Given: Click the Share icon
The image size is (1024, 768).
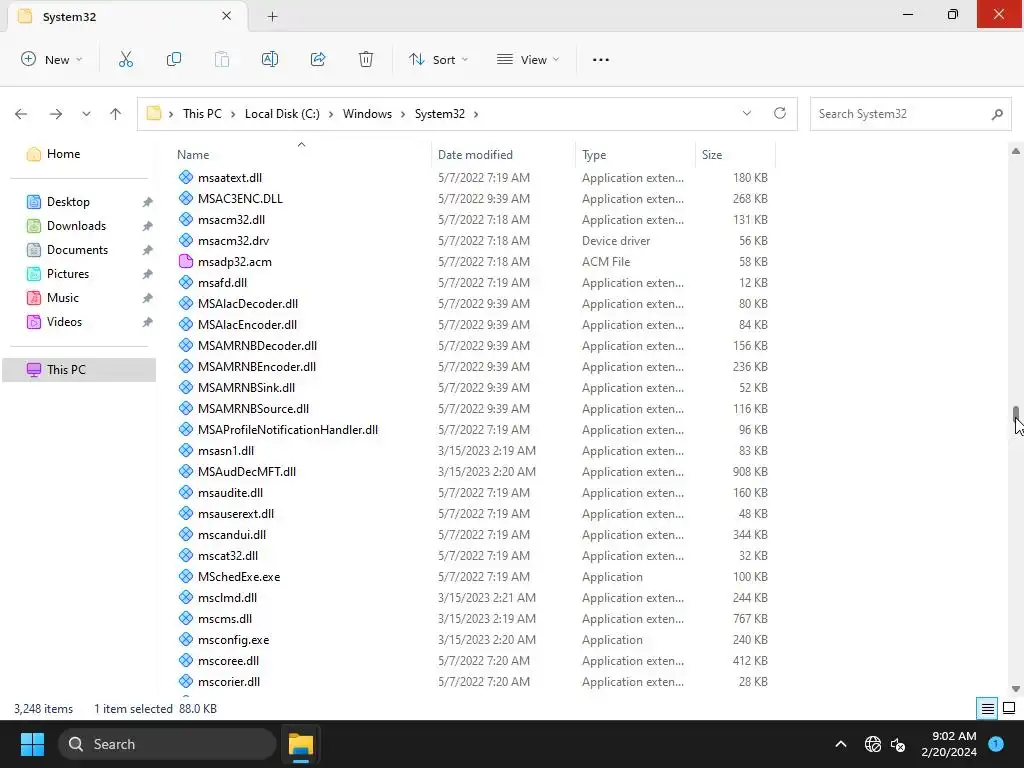Looking at the screenshot, I should (318, 59).
